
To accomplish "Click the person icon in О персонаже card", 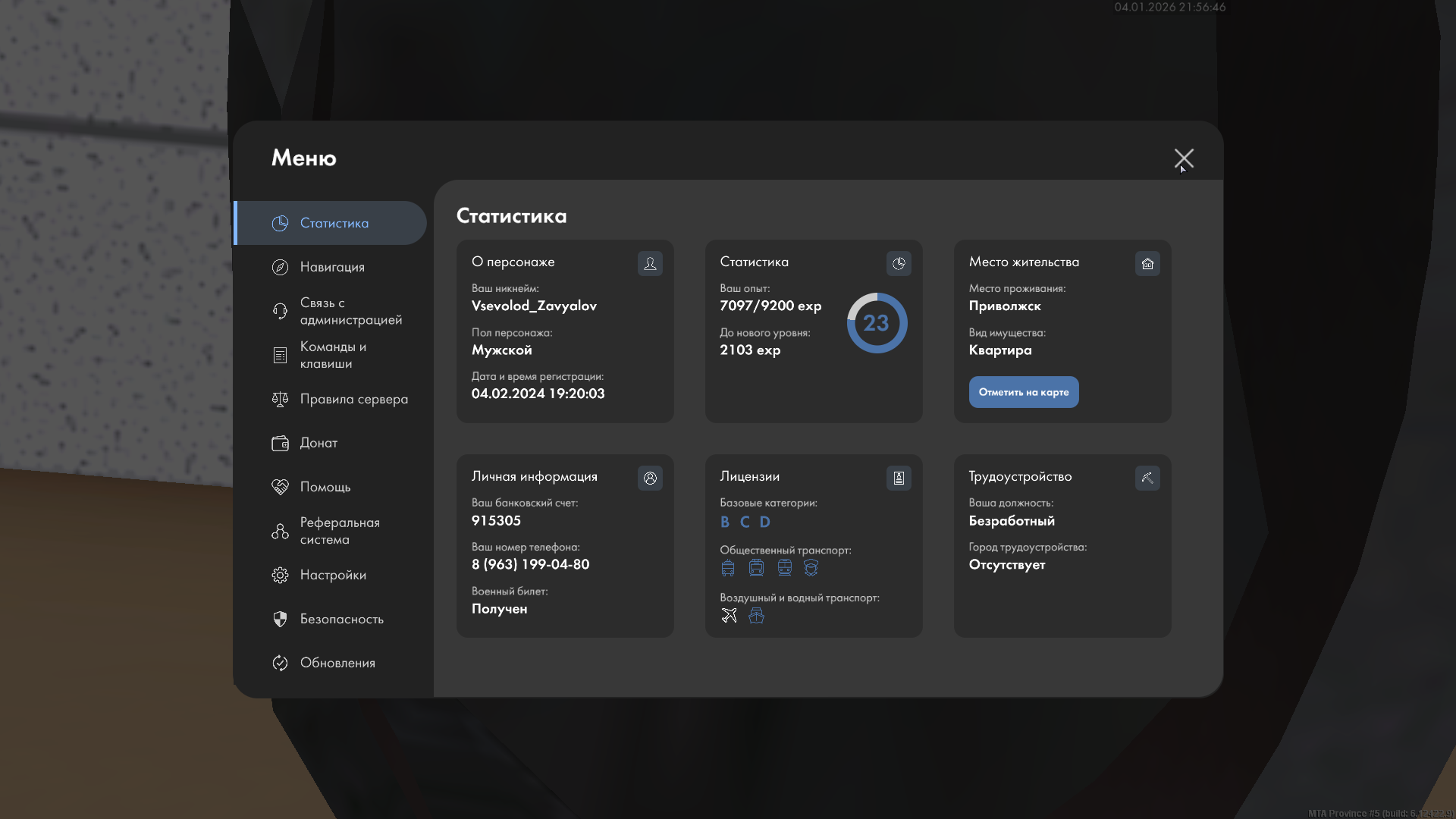I will click(x=650, y=264).
